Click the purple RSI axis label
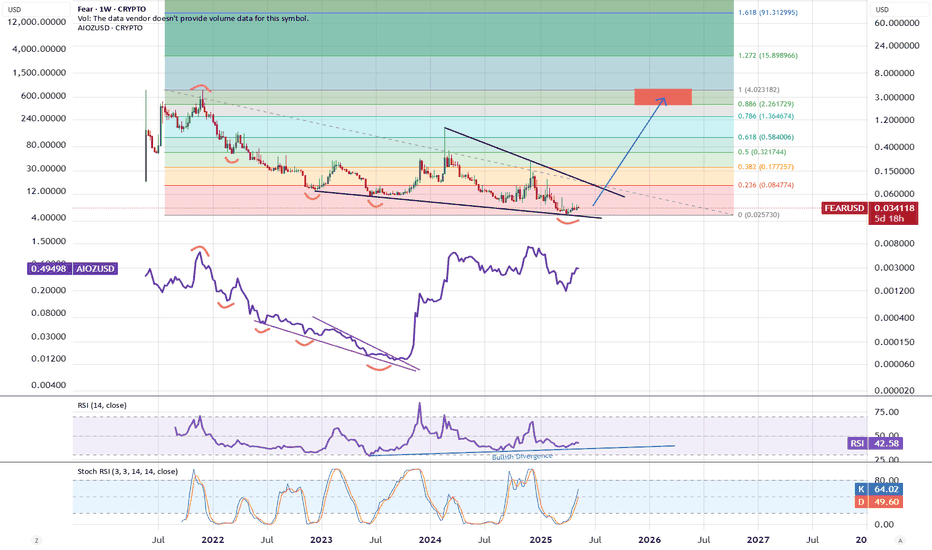 pos(857,443)
